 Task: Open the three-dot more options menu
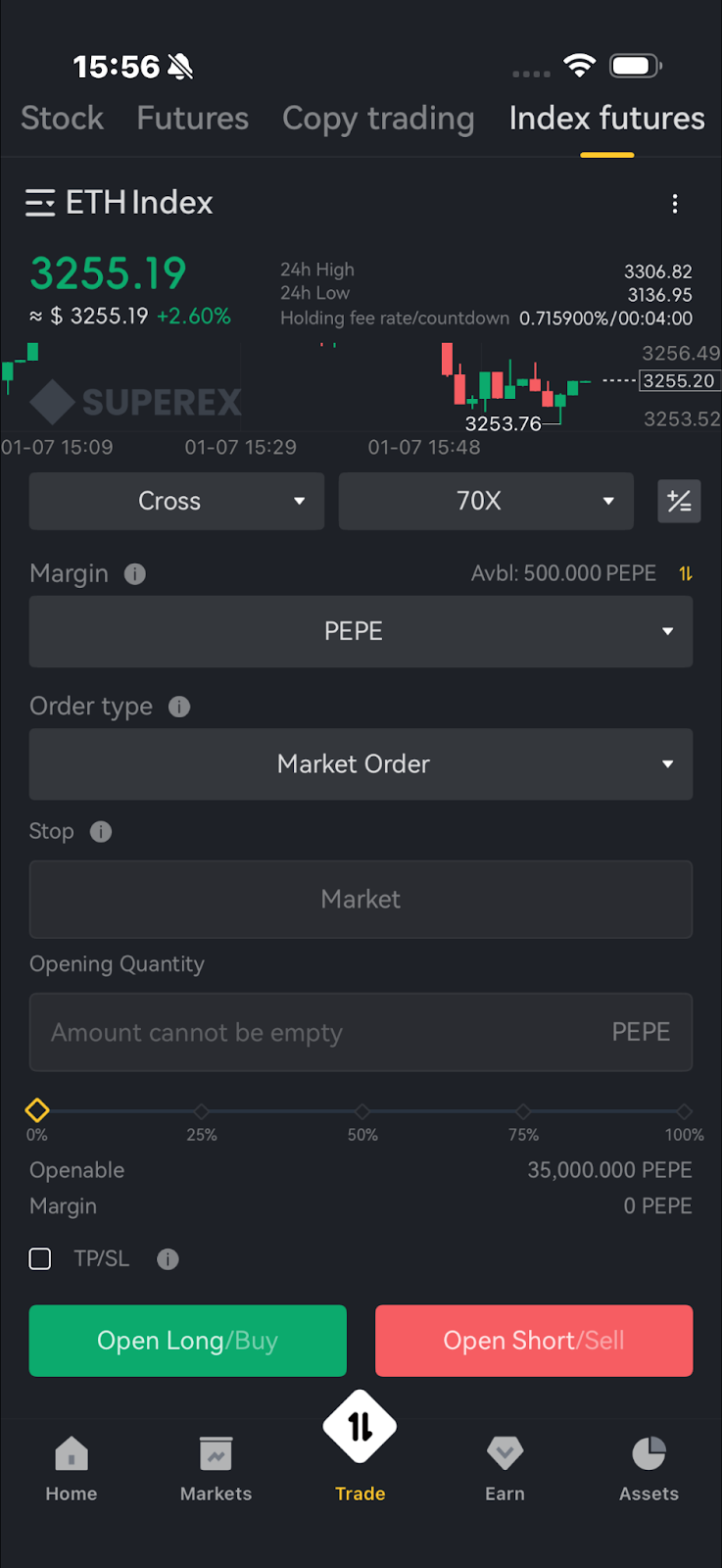pyautogui.click(x=674, y=203)
